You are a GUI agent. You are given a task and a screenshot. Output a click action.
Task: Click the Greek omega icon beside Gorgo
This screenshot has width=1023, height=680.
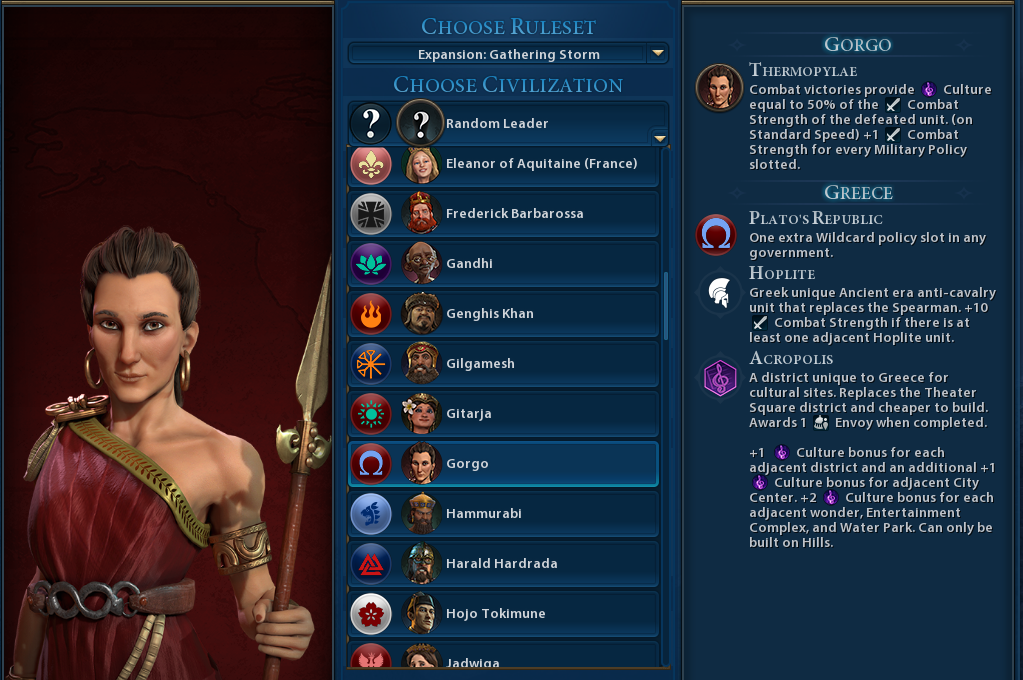[x=371, y=464]
